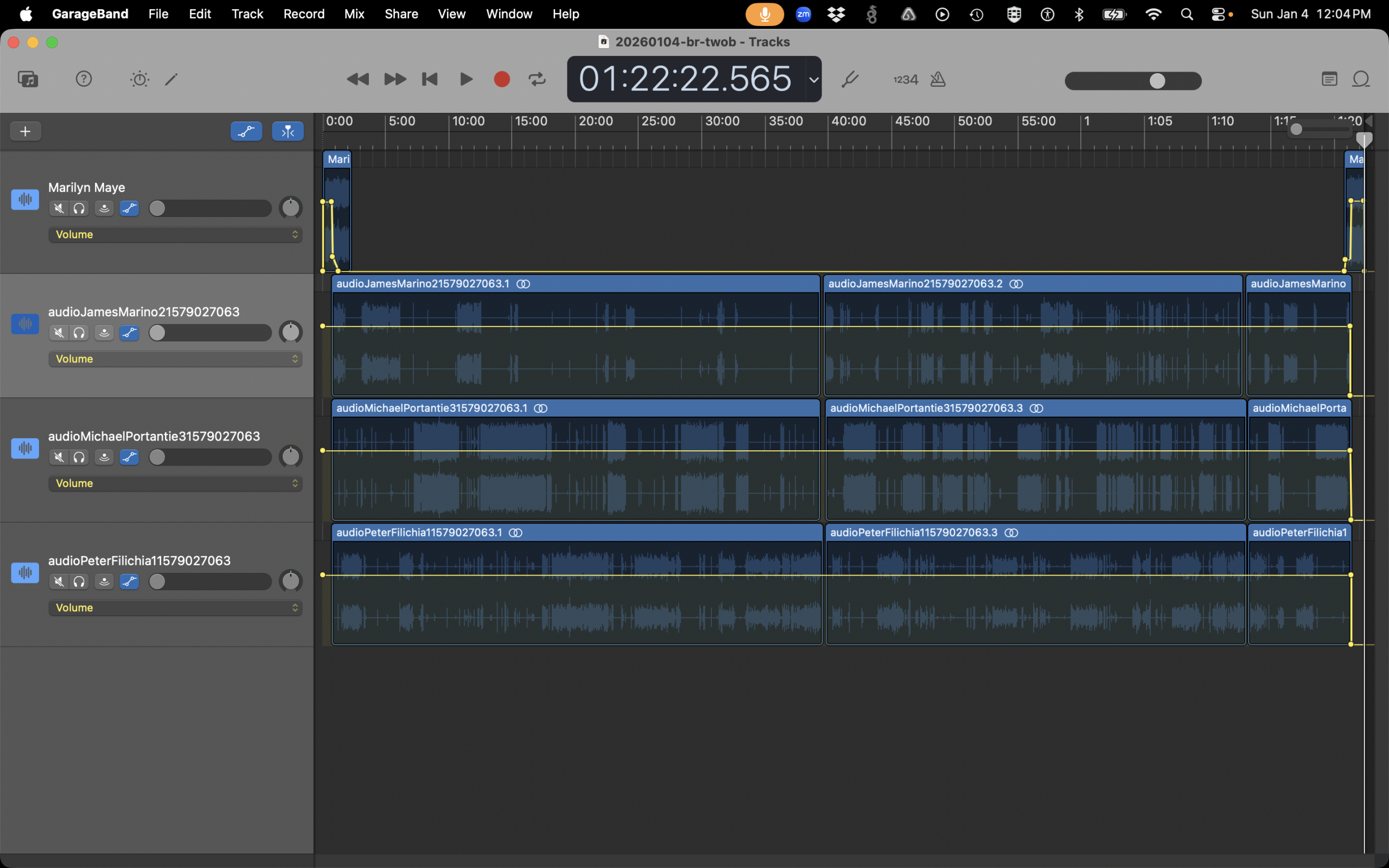
Task: Open the Loop Browser icon
Action: pos(1361,79)
